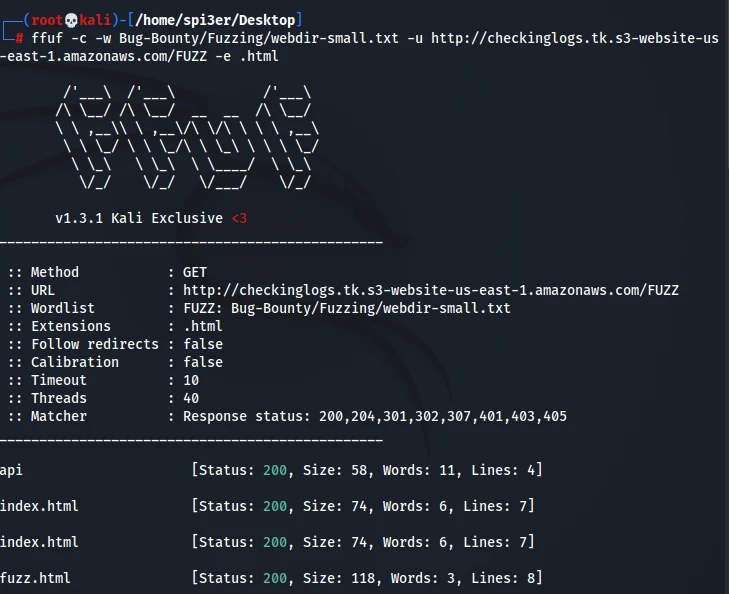Click the skull icon in the prompt

click(71, 20)
